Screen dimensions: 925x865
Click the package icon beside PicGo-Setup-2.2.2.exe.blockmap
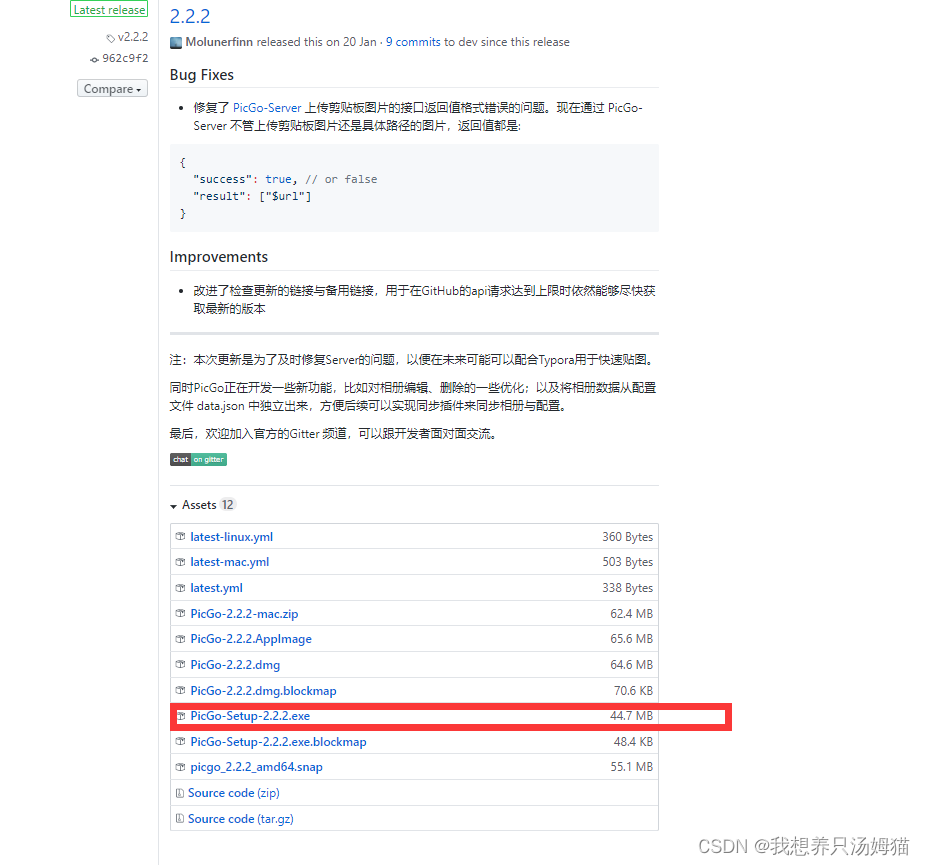tap(181, 741)
